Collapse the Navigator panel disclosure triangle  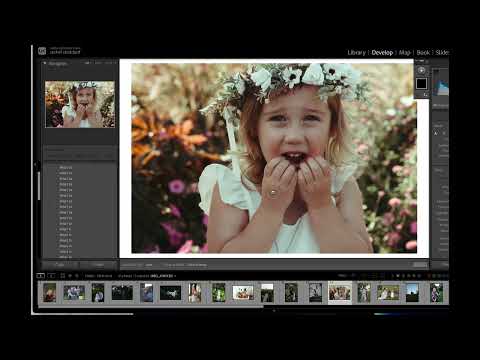click(45, 63)
